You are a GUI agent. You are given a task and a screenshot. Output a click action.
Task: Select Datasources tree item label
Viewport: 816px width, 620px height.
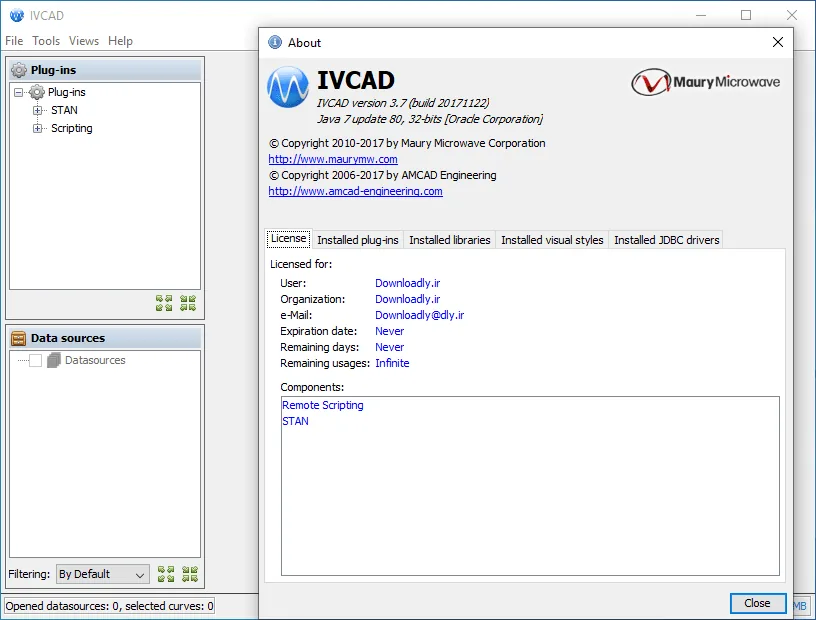coord(95,360)
